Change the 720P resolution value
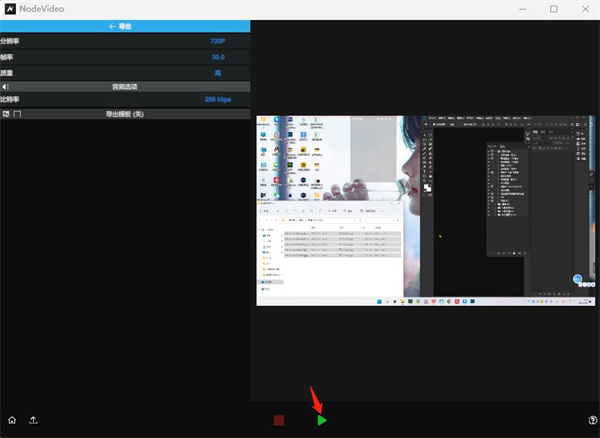This screenshot has height=438, width=600. pos(217,42)
